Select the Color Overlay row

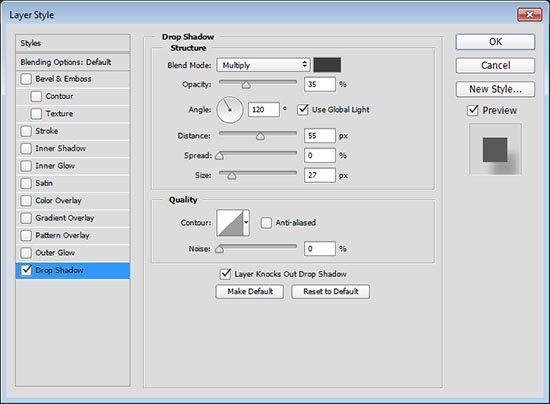click(x=73, y=201)
